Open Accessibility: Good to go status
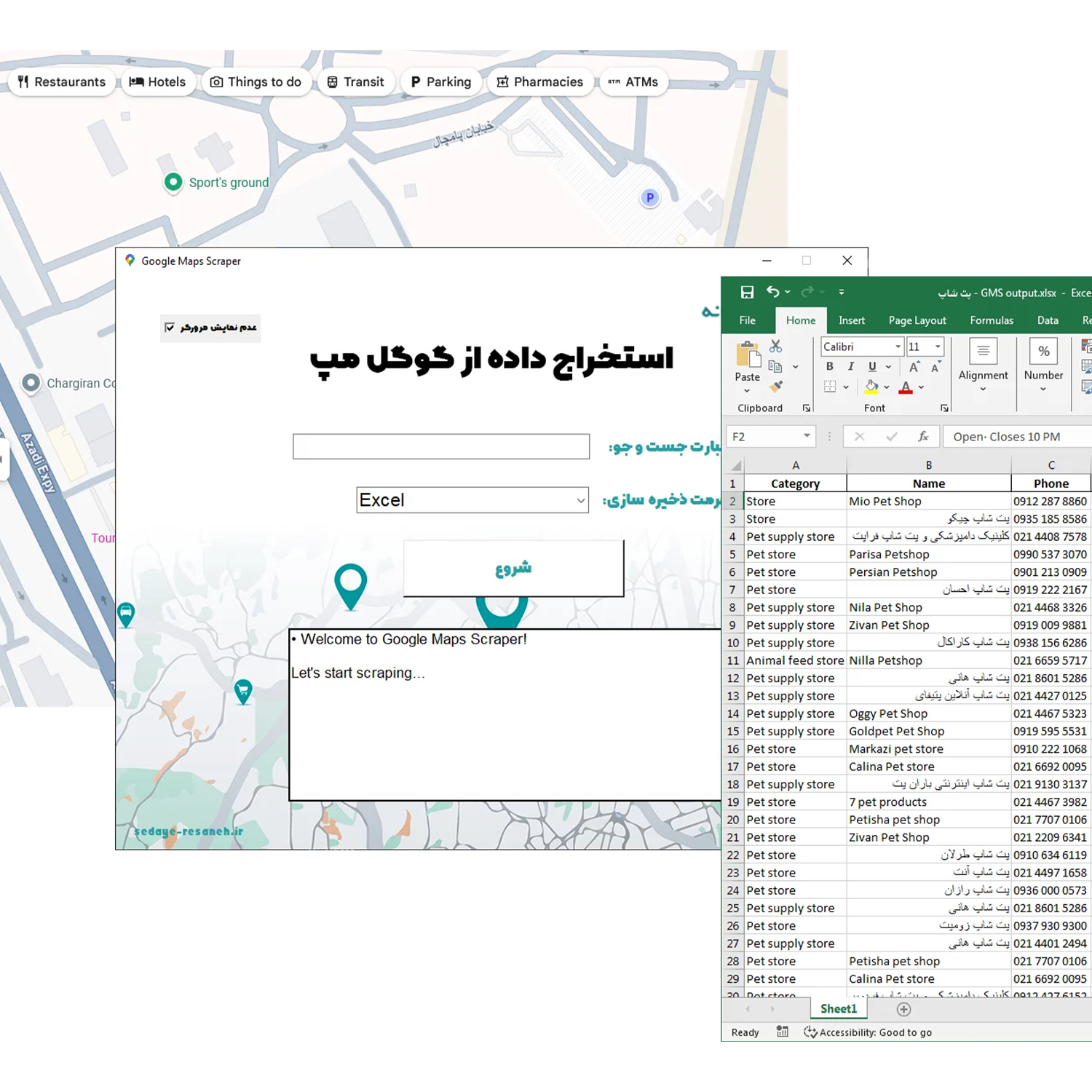1092x1092 pixels. point(868,1032)
